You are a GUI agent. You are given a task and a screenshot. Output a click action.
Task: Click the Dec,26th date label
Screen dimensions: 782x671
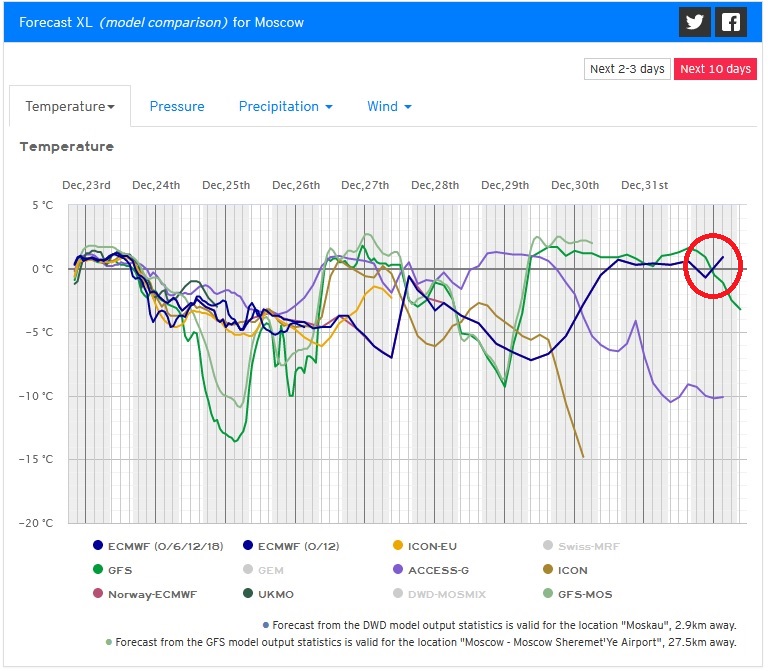pyautogui.click(x=296, y=185)
